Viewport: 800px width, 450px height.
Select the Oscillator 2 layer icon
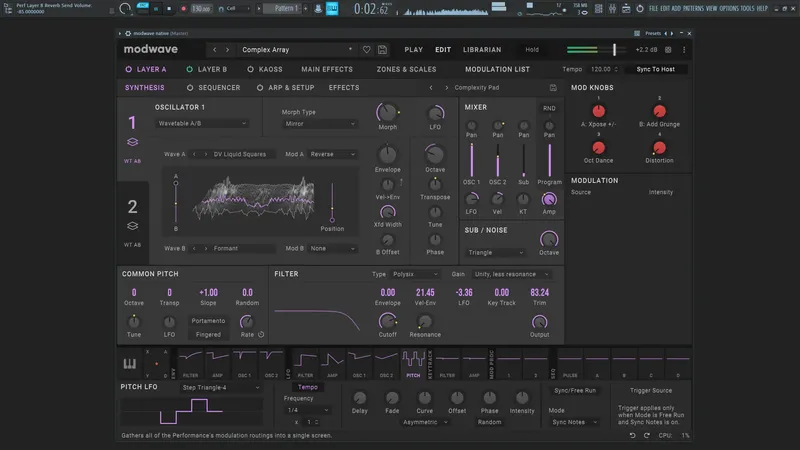[x=132, y=226]
